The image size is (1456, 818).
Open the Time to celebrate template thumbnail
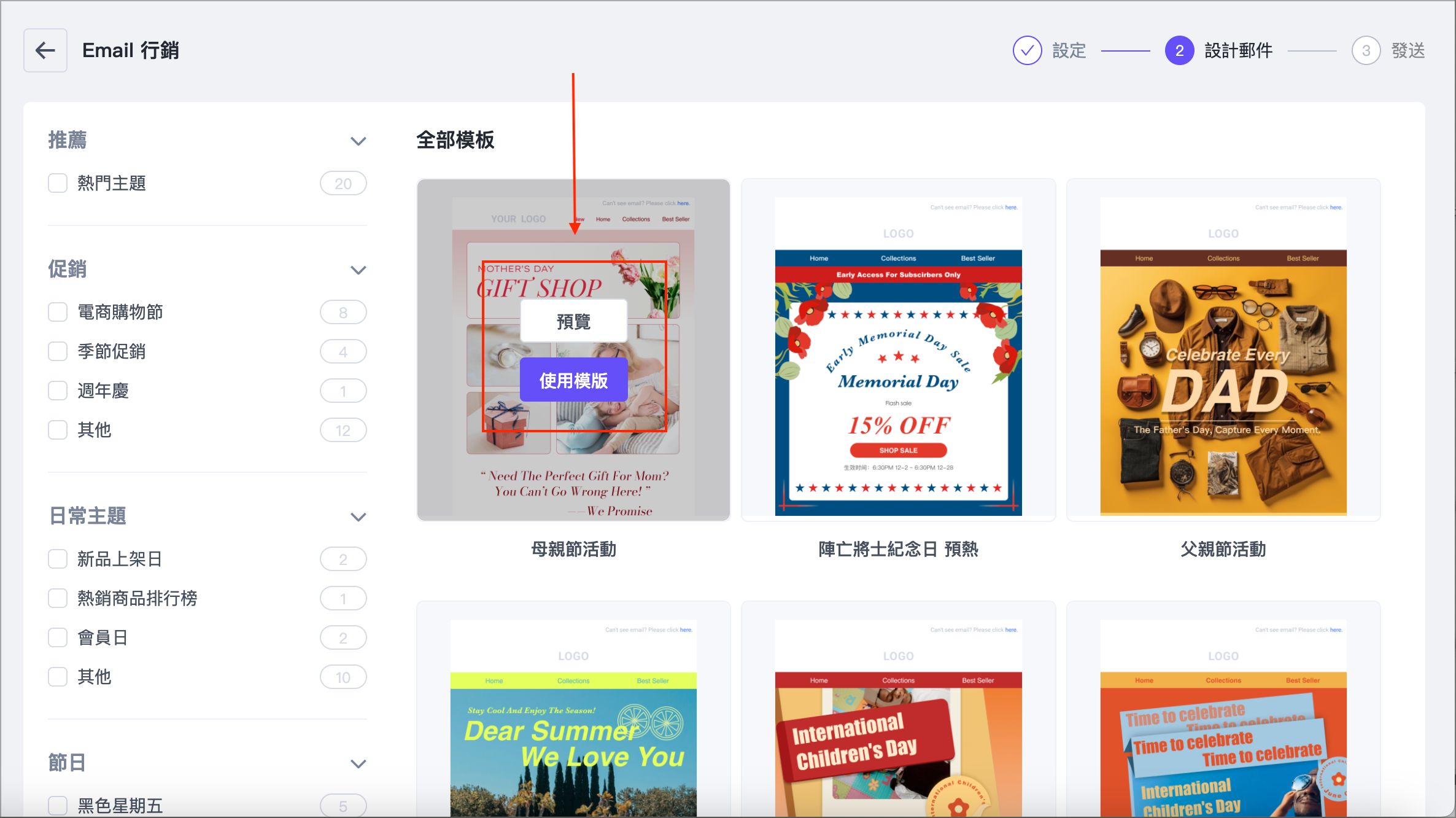[x=1223, y=709]
